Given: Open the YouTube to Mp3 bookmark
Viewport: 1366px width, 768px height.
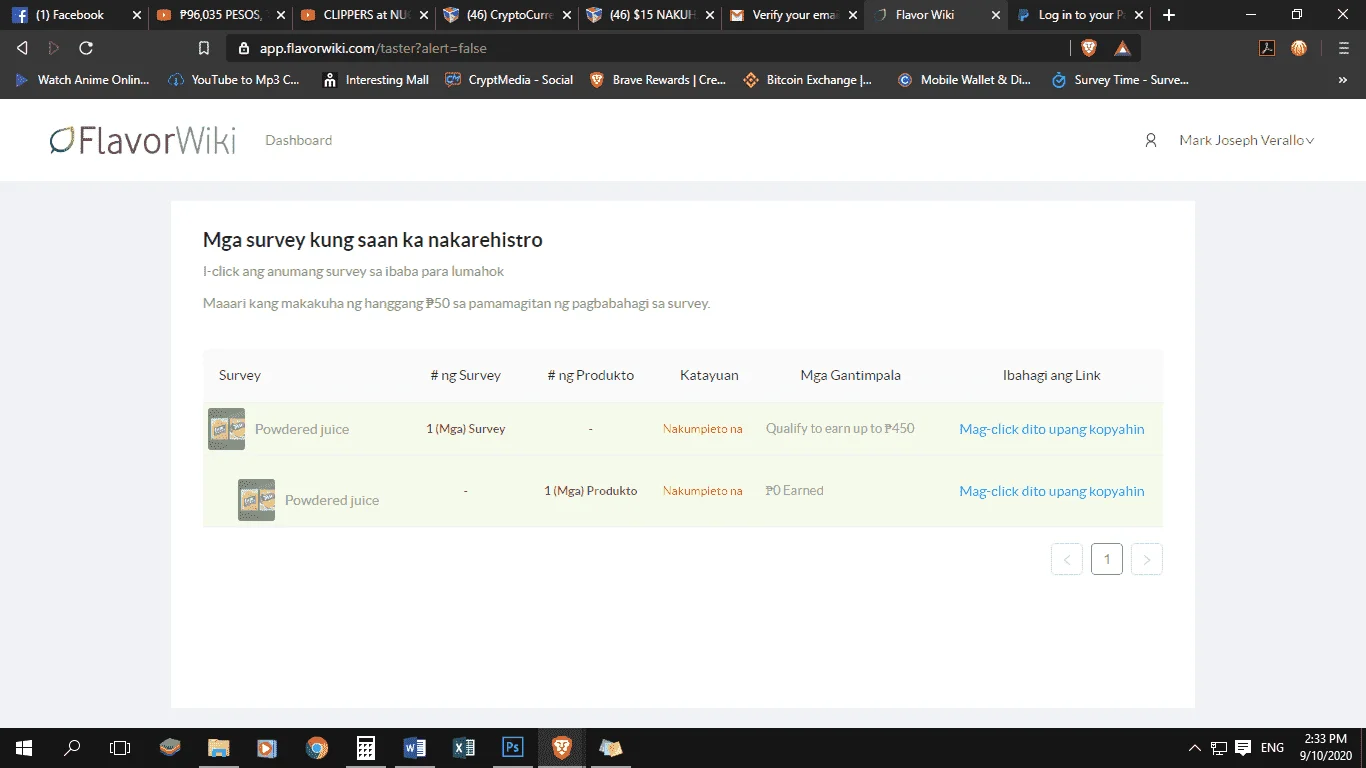Looking at the screenshot, I should coord(234,80).
